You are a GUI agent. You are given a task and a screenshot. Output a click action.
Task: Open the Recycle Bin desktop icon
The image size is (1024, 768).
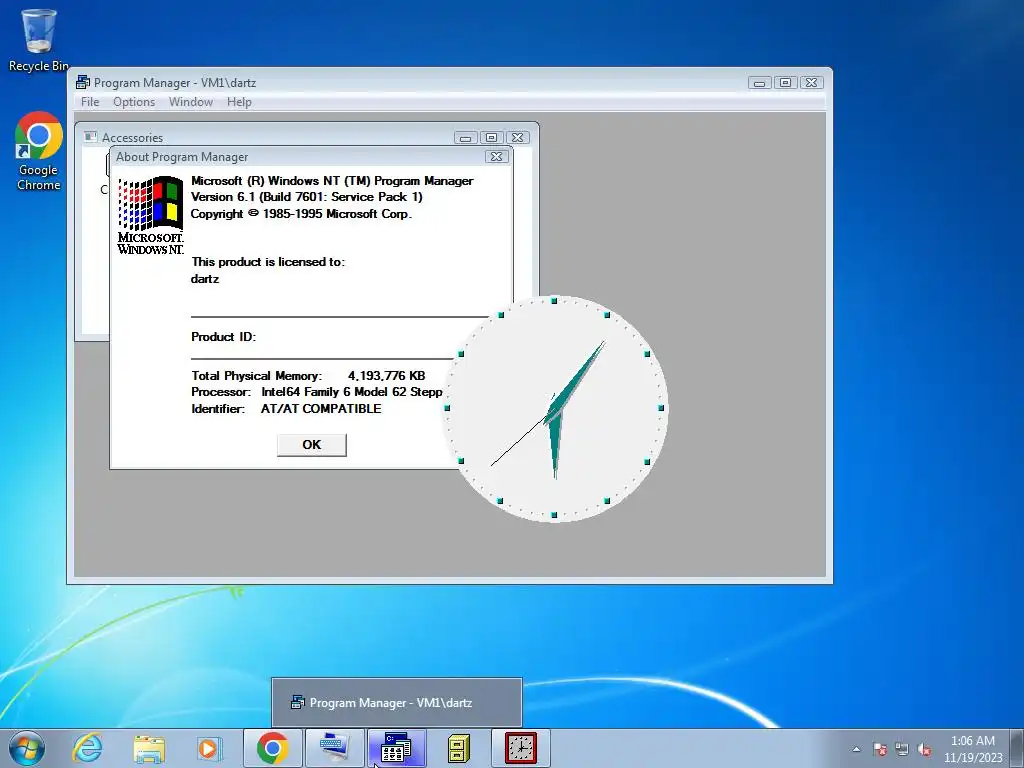click(39, 40)
